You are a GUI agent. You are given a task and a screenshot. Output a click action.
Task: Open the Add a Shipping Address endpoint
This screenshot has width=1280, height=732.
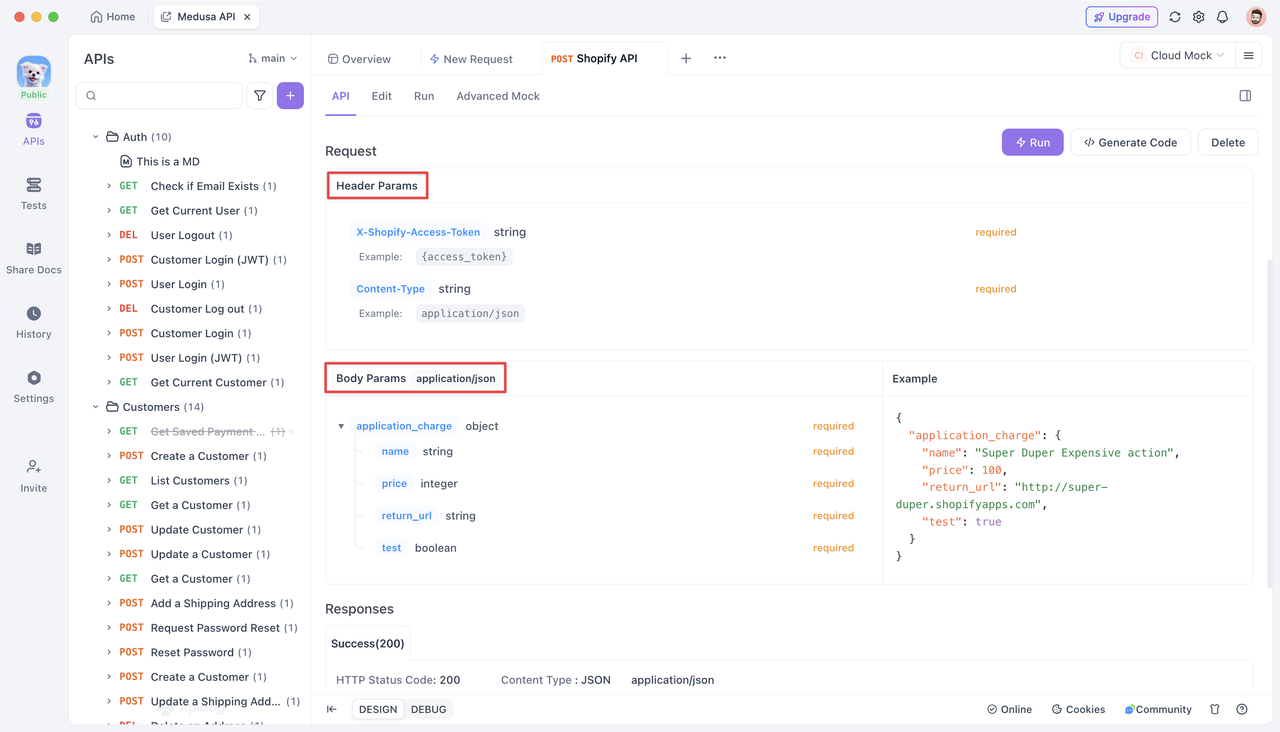[x=213, y=603]
